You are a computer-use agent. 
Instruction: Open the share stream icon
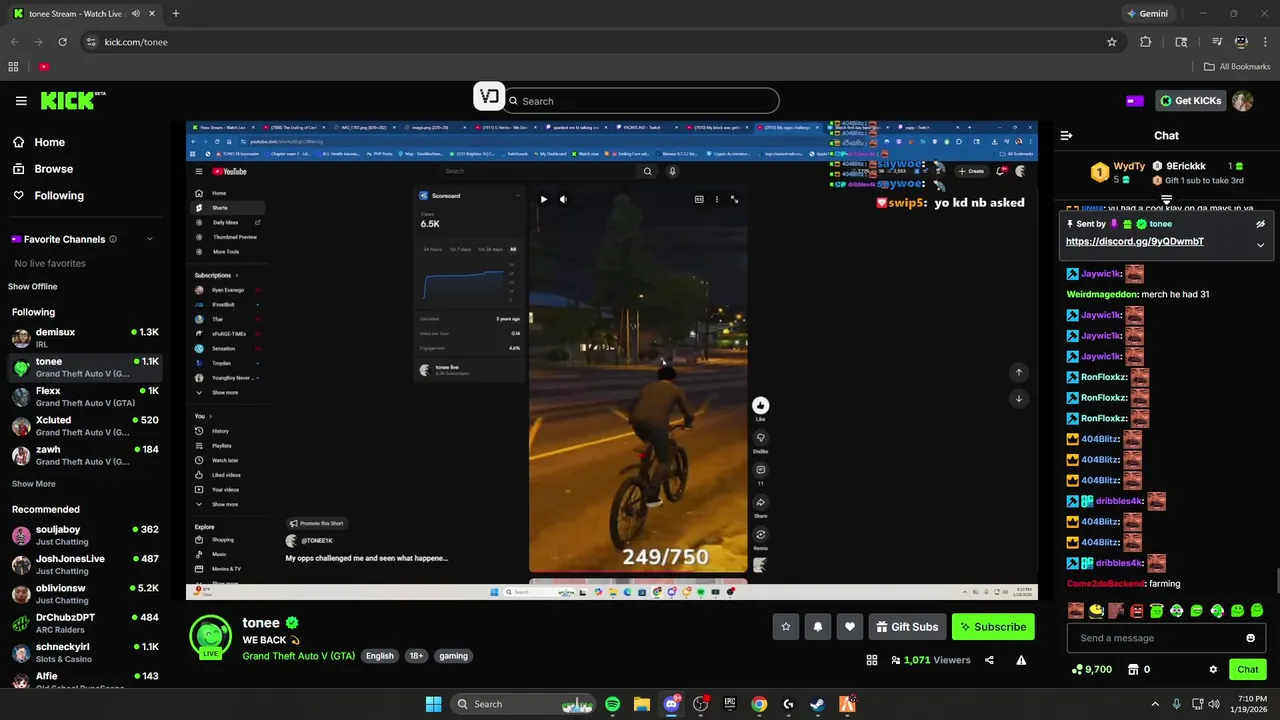coord(989,660)
